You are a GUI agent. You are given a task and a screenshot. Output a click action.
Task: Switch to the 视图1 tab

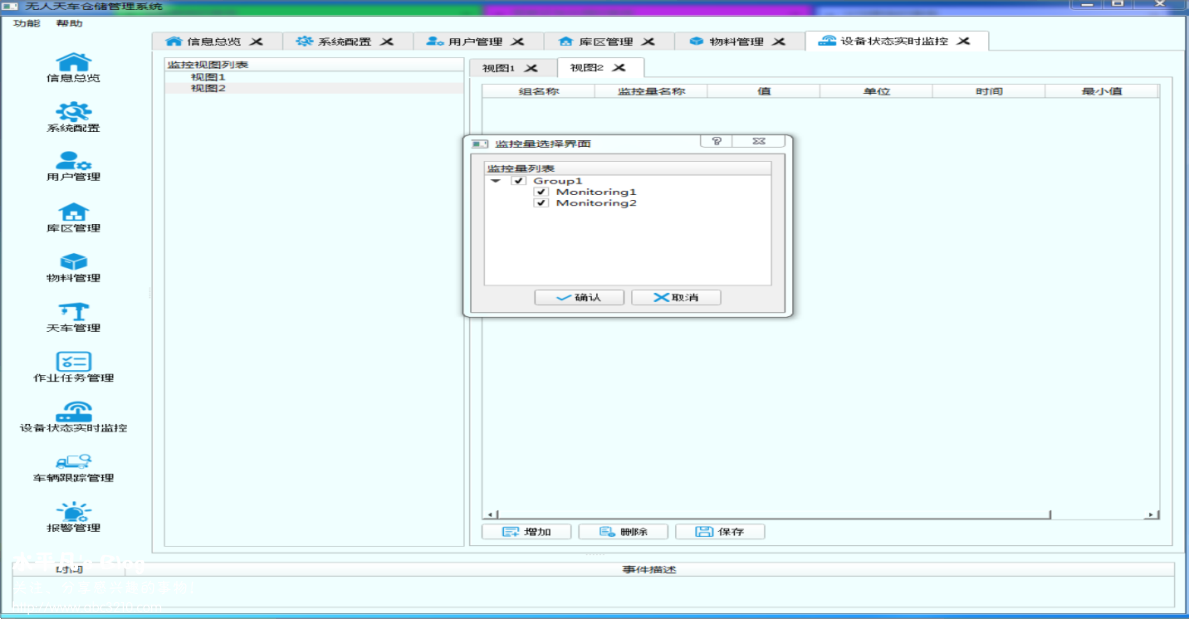(x=499, y=68)
